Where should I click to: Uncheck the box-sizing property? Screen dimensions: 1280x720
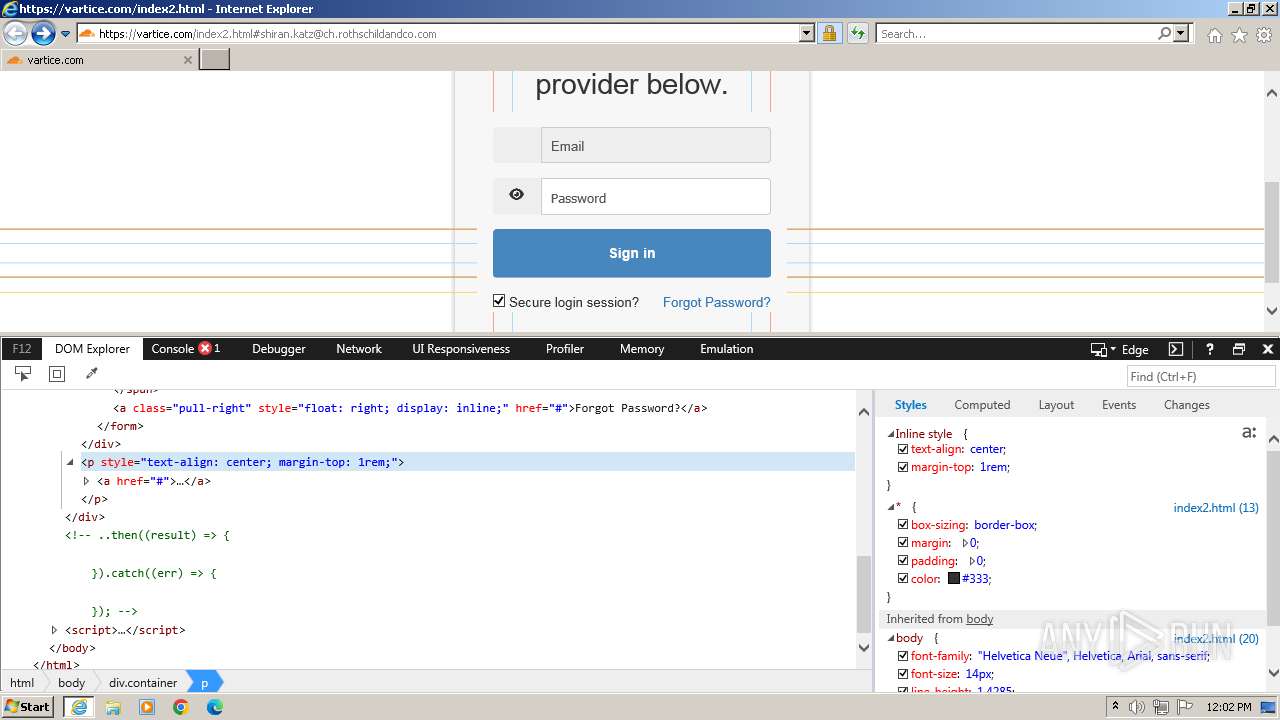[x=903, y=525]
